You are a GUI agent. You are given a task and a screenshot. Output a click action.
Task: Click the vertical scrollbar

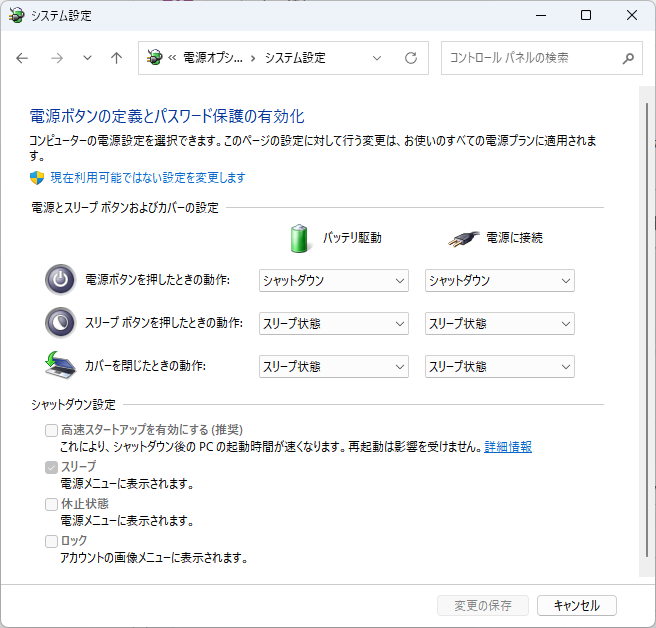tap(647, 331)
